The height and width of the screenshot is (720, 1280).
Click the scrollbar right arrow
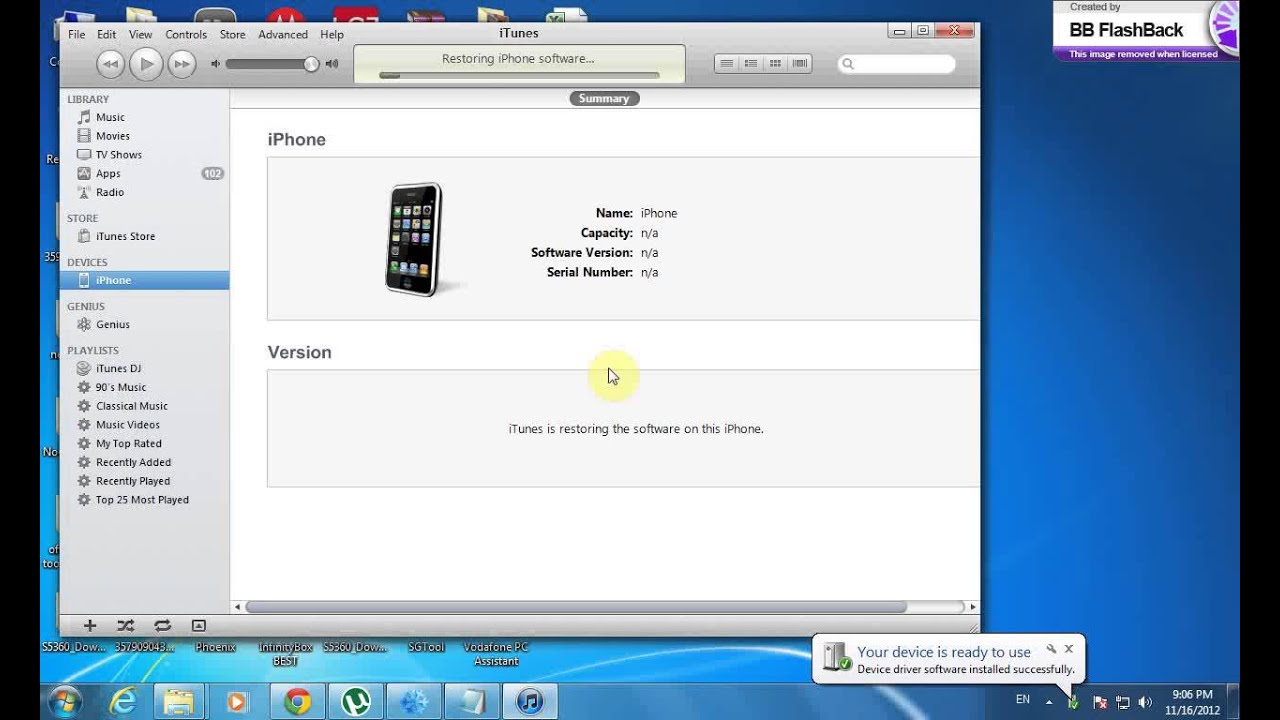(x=973, y=607)
